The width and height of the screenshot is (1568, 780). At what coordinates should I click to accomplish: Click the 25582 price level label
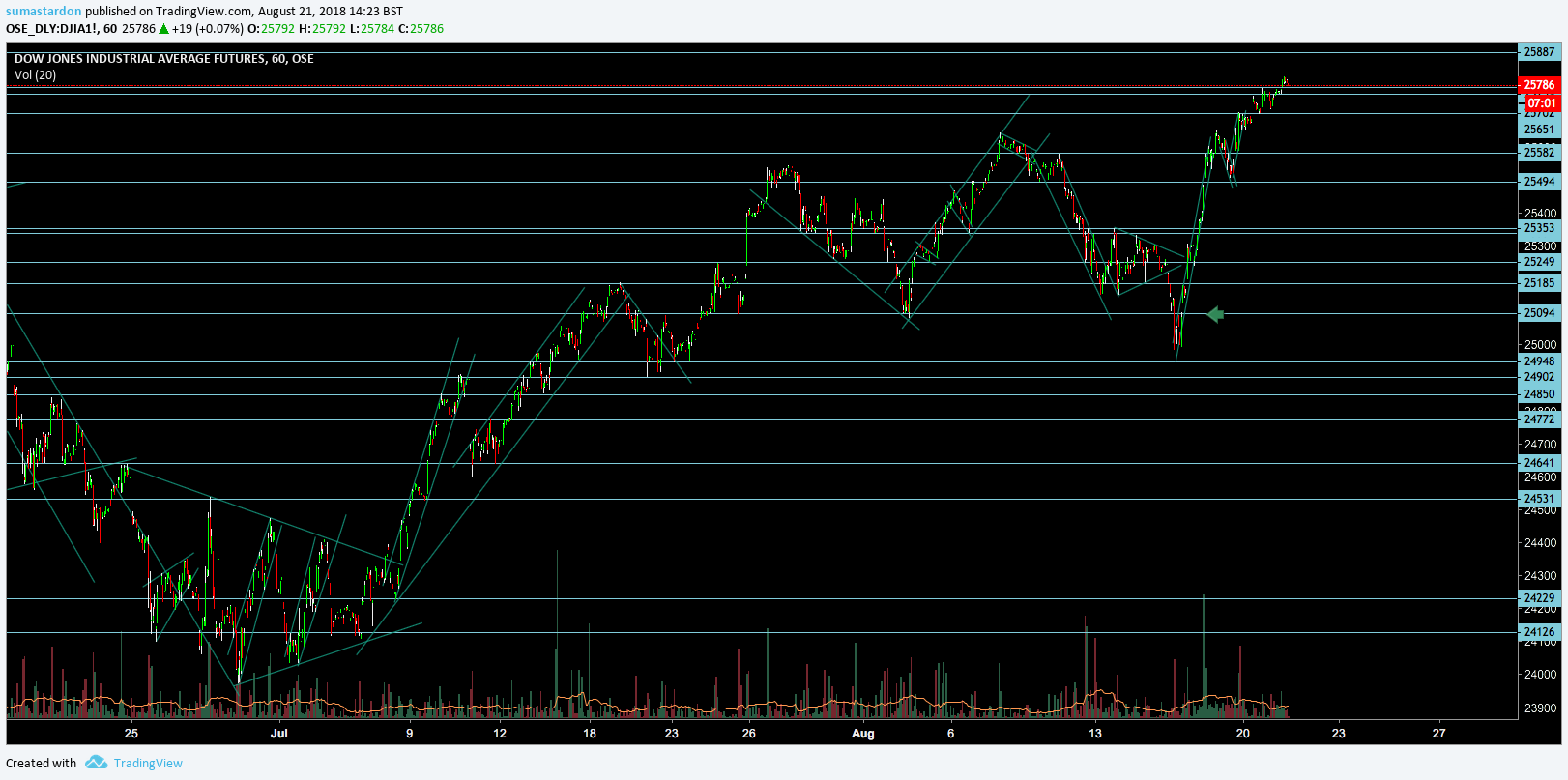1539,153
